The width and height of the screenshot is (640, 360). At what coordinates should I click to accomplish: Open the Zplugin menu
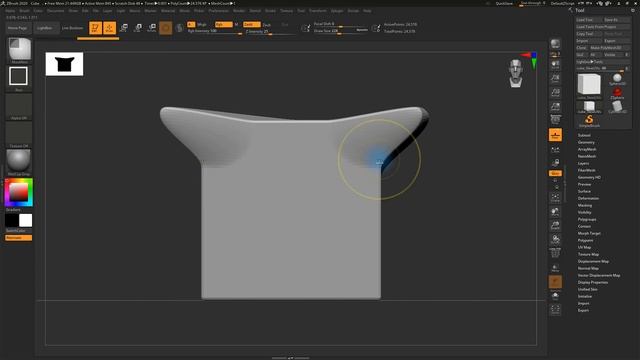click(x=337, y=11)
